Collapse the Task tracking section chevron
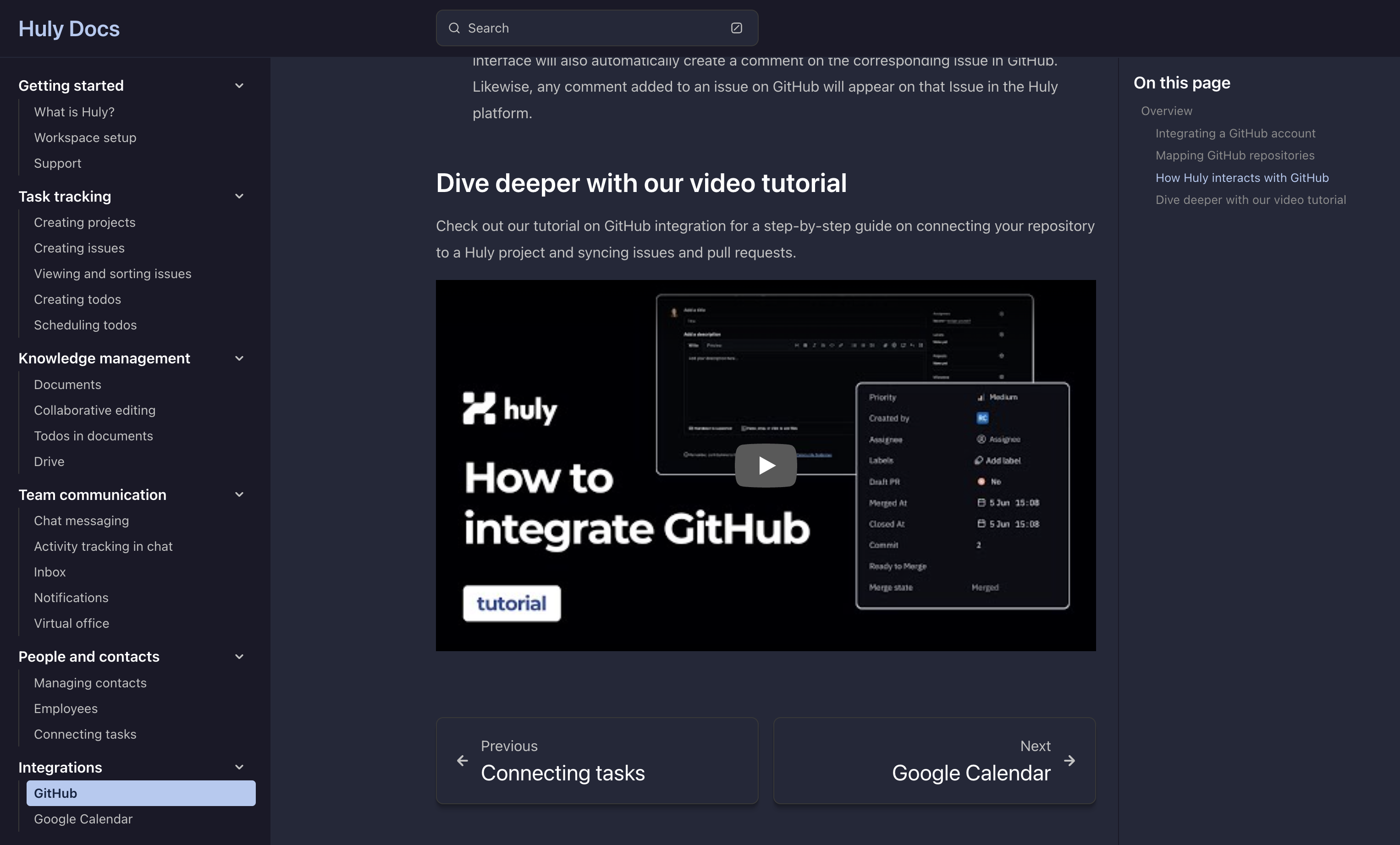This screenshot has height=845, width=1400. pyautogui.click(x=239, y=197)
